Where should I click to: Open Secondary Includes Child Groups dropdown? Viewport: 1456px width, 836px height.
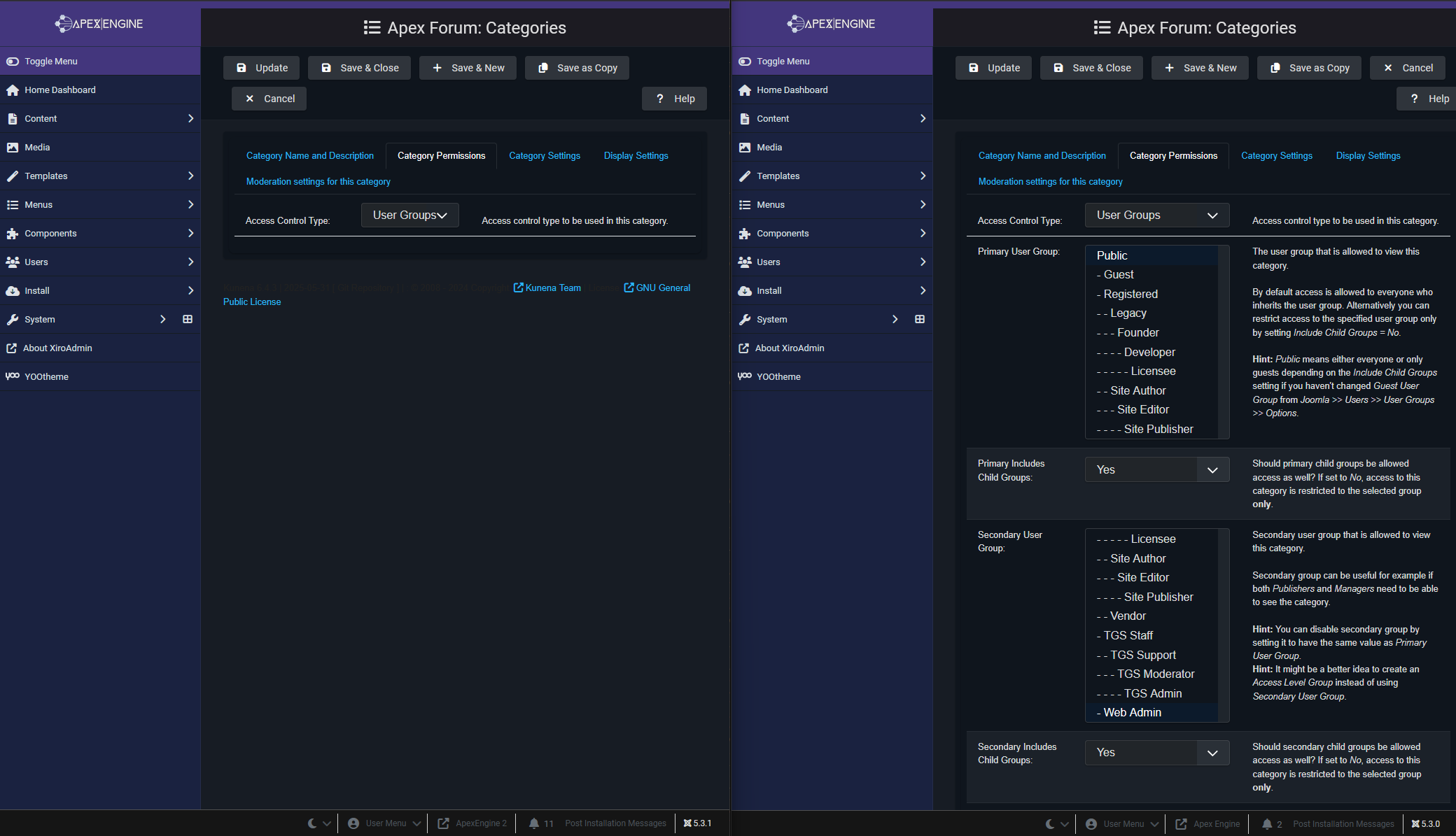1157,753
